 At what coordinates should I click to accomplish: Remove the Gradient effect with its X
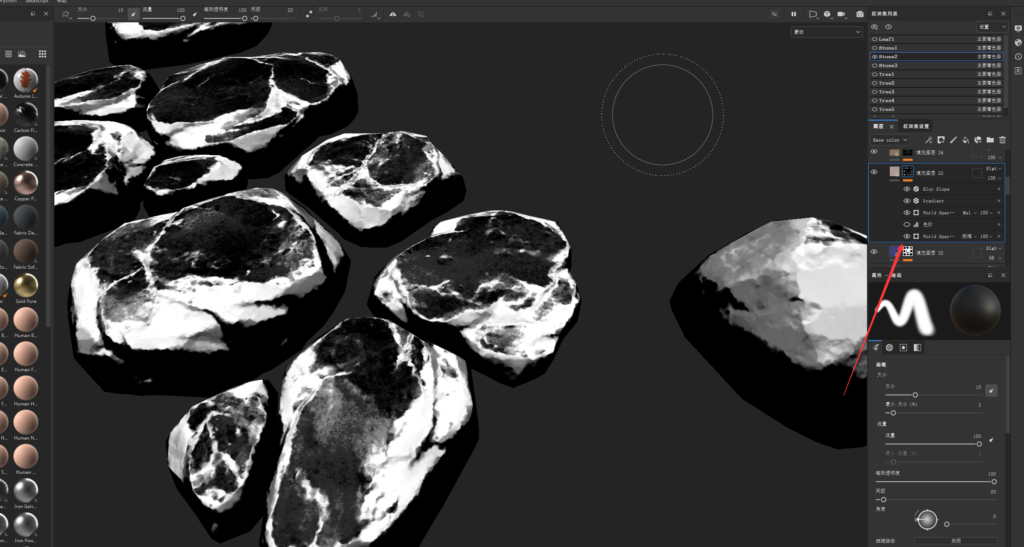999,201
